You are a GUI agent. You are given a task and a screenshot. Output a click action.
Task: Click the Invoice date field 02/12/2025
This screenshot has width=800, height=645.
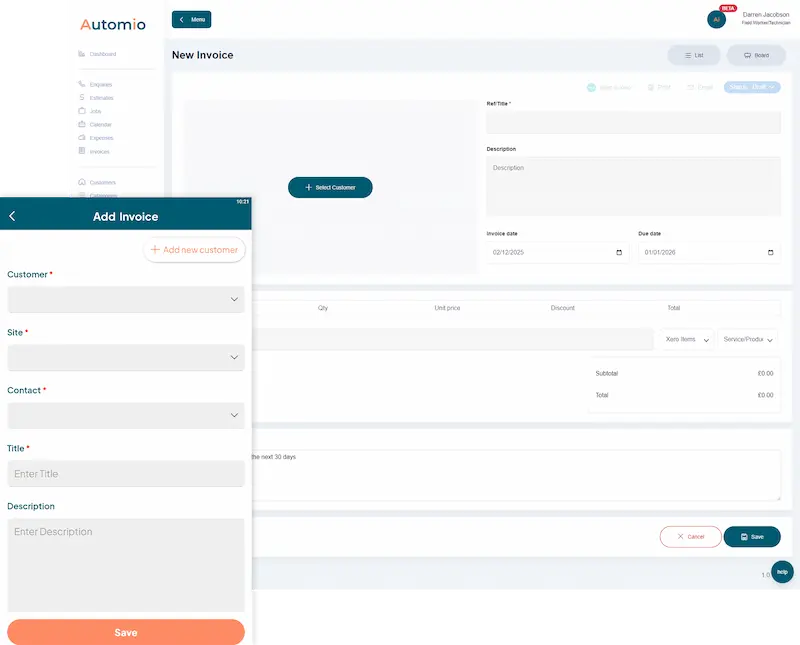pos(558,253)
